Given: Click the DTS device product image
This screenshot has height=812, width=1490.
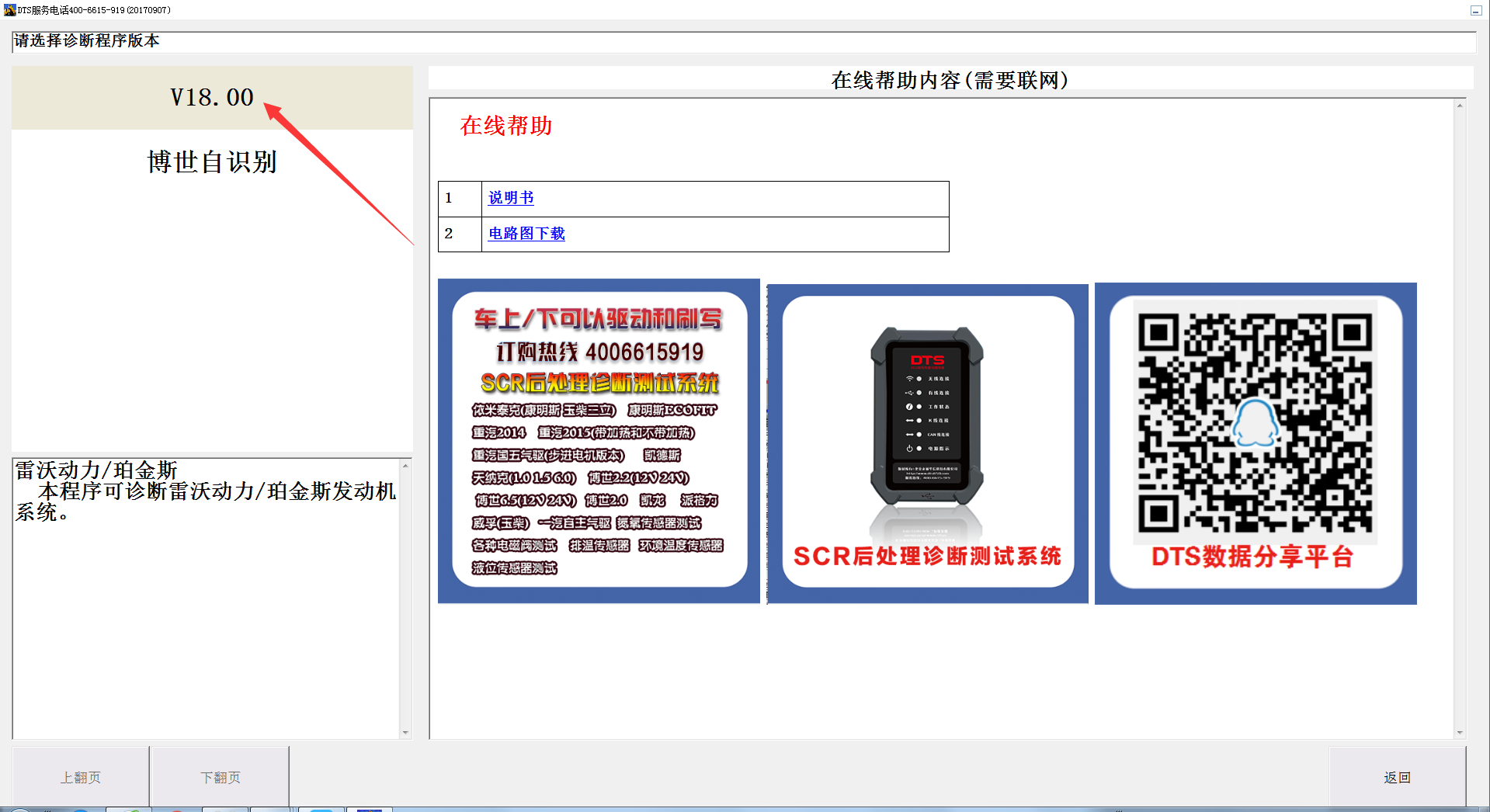Looking at the screenshot, I should pyautogui.click(x=928, y=444).
